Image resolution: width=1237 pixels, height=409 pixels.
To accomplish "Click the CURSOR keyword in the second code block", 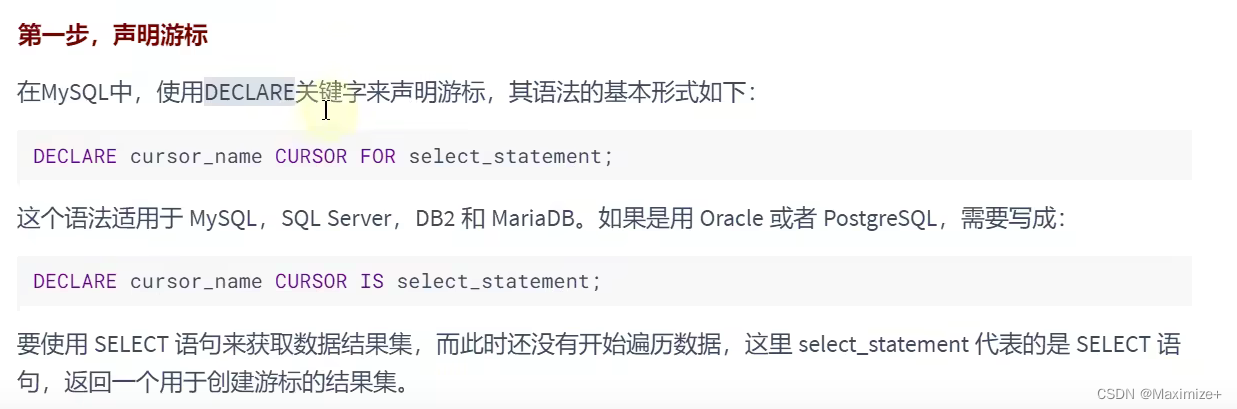I will [311, 282].
